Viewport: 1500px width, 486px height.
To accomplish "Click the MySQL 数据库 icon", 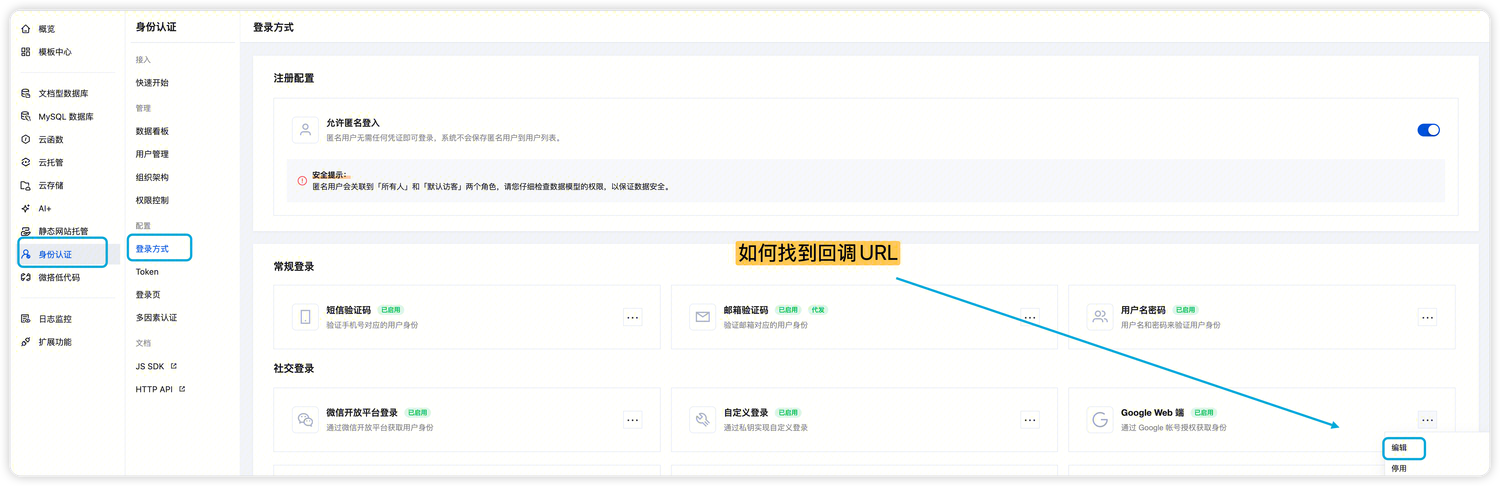I will click(26, 116).
